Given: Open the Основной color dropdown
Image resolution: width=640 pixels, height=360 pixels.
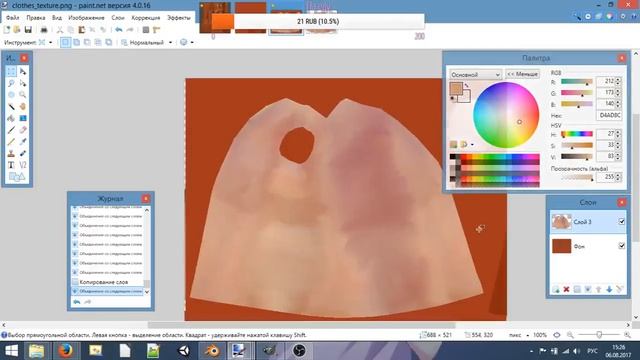Looking at the screenshot, I should [476, 75].
